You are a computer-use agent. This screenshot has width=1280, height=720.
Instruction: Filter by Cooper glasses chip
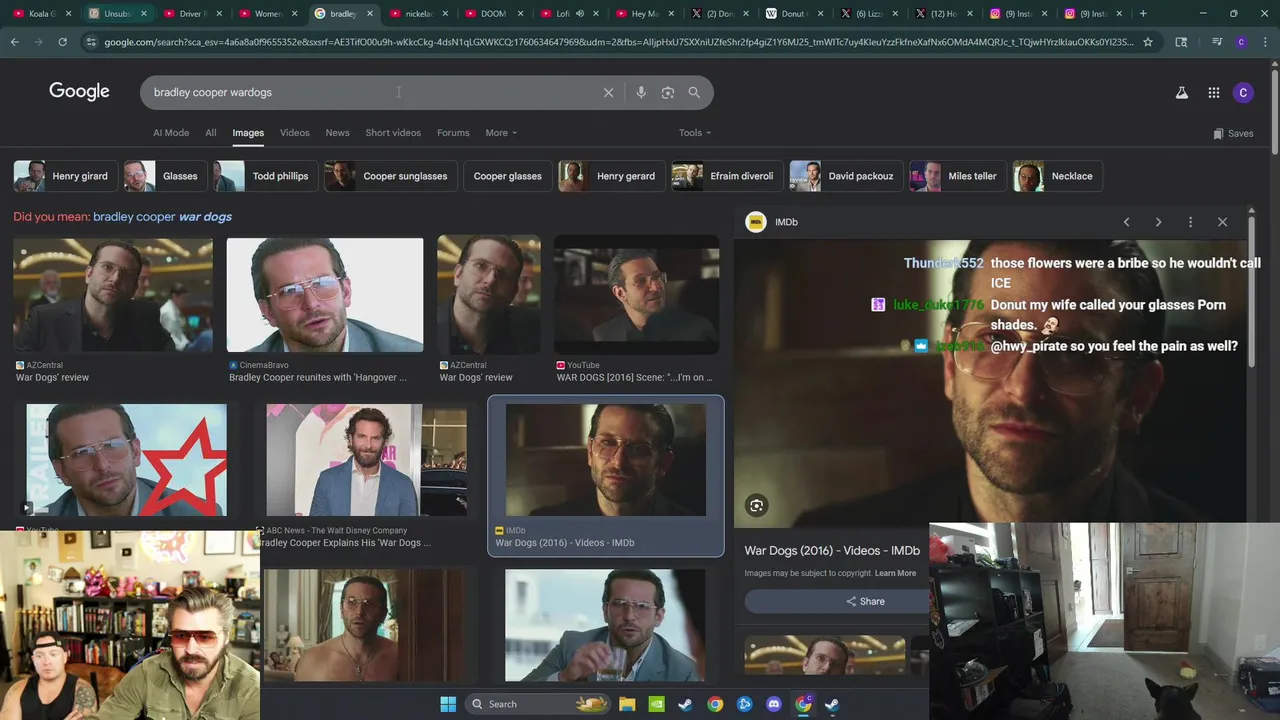coord(508,176)
